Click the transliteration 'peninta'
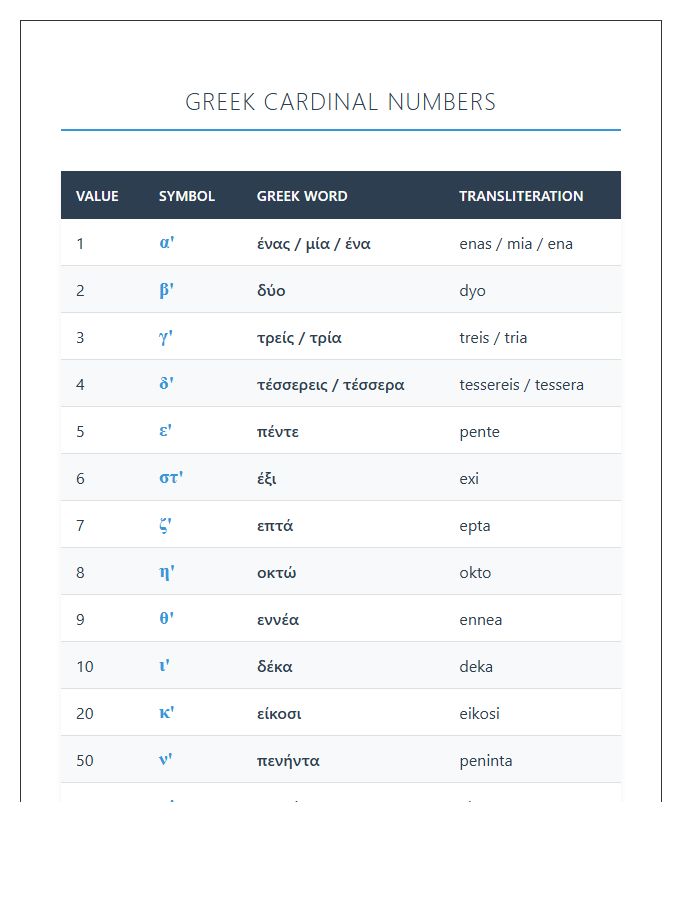The image size is (700, 900). 485,761
